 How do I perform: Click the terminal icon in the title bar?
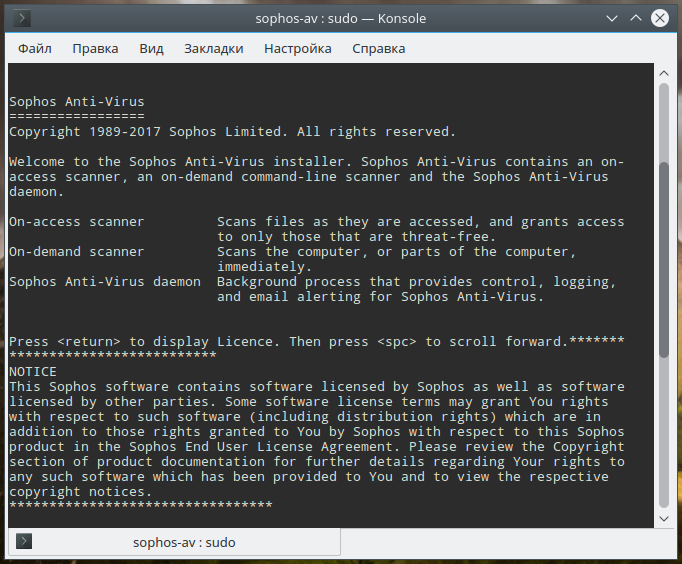(22, 19)
